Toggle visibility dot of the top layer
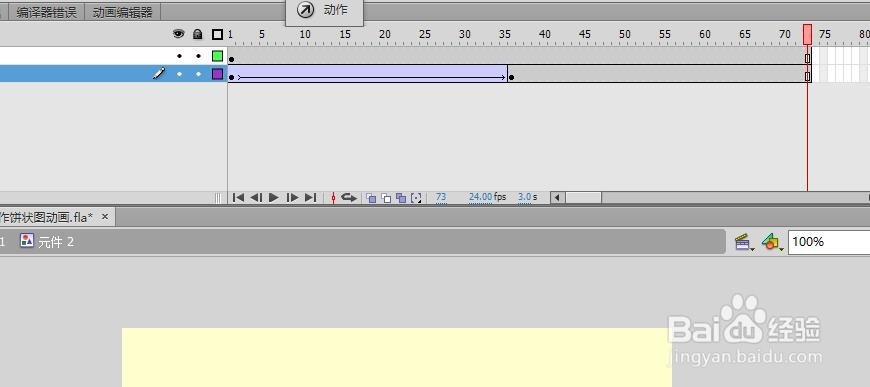The image size is (870, 387). (179, 56)
